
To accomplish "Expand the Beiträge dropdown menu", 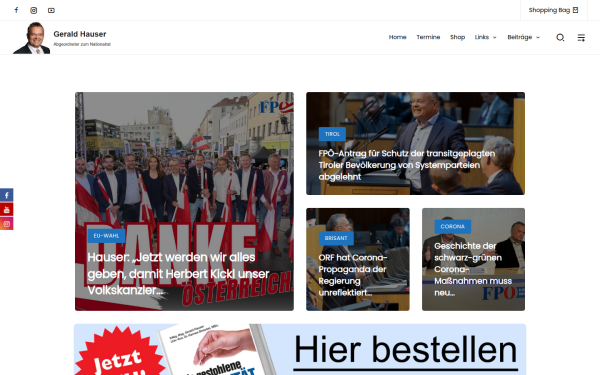I will (x=523, y=37).
